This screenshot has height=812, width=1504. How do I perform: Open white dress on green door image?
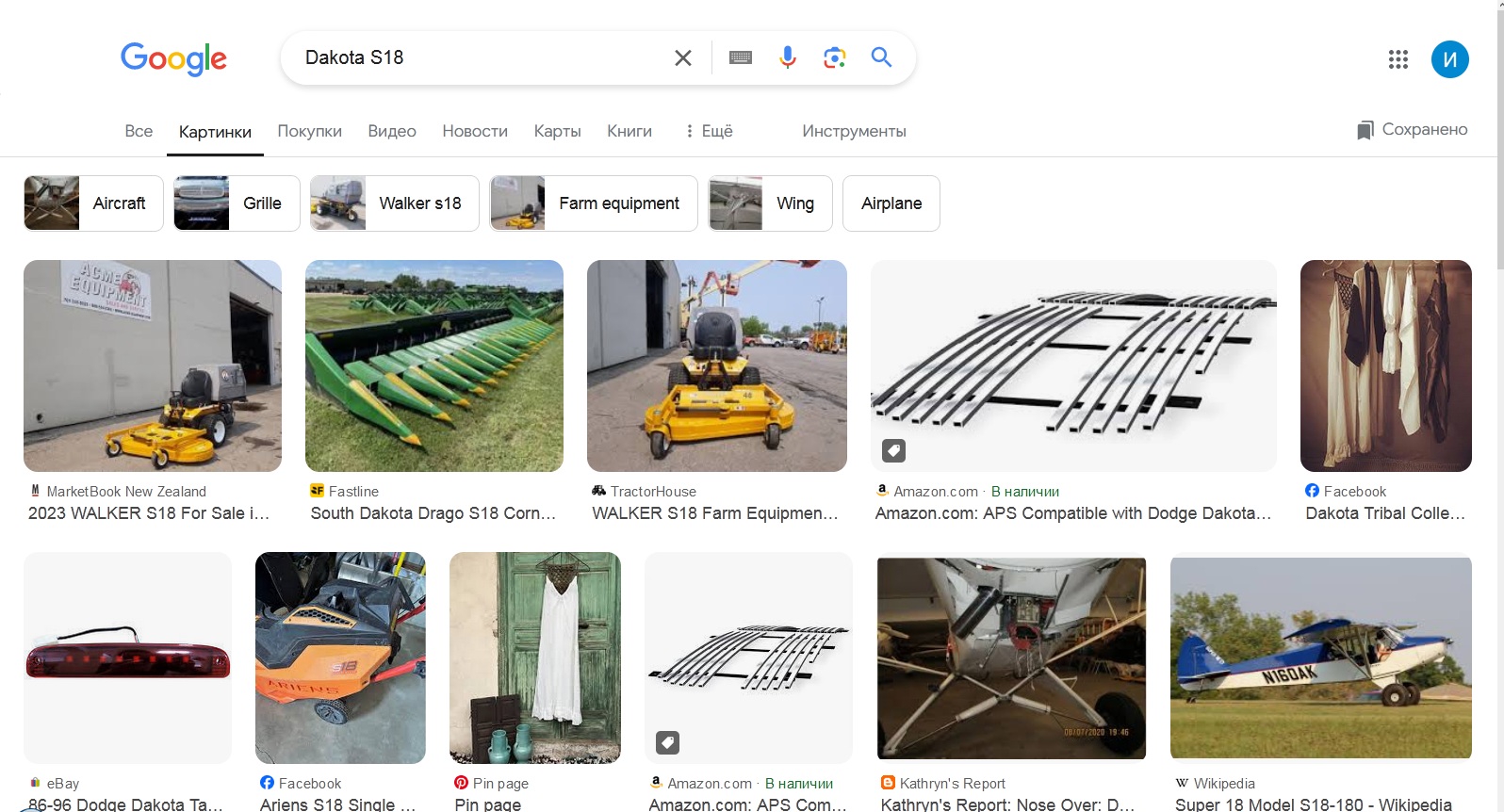coord(535,658)
